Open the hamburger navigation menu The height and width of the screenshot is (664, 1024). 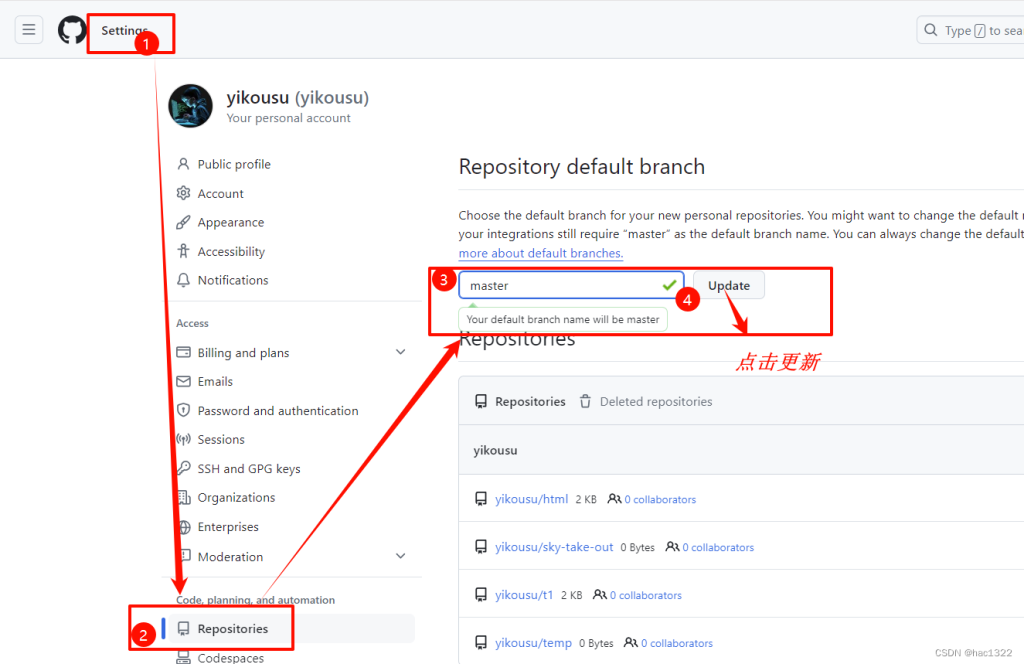[x=29, y=30]
